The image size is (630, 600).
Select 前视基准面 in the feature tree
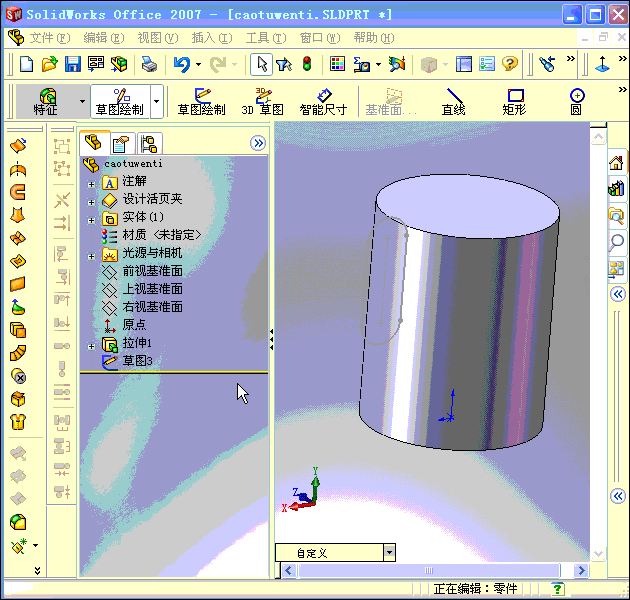[x=152, y=271]
